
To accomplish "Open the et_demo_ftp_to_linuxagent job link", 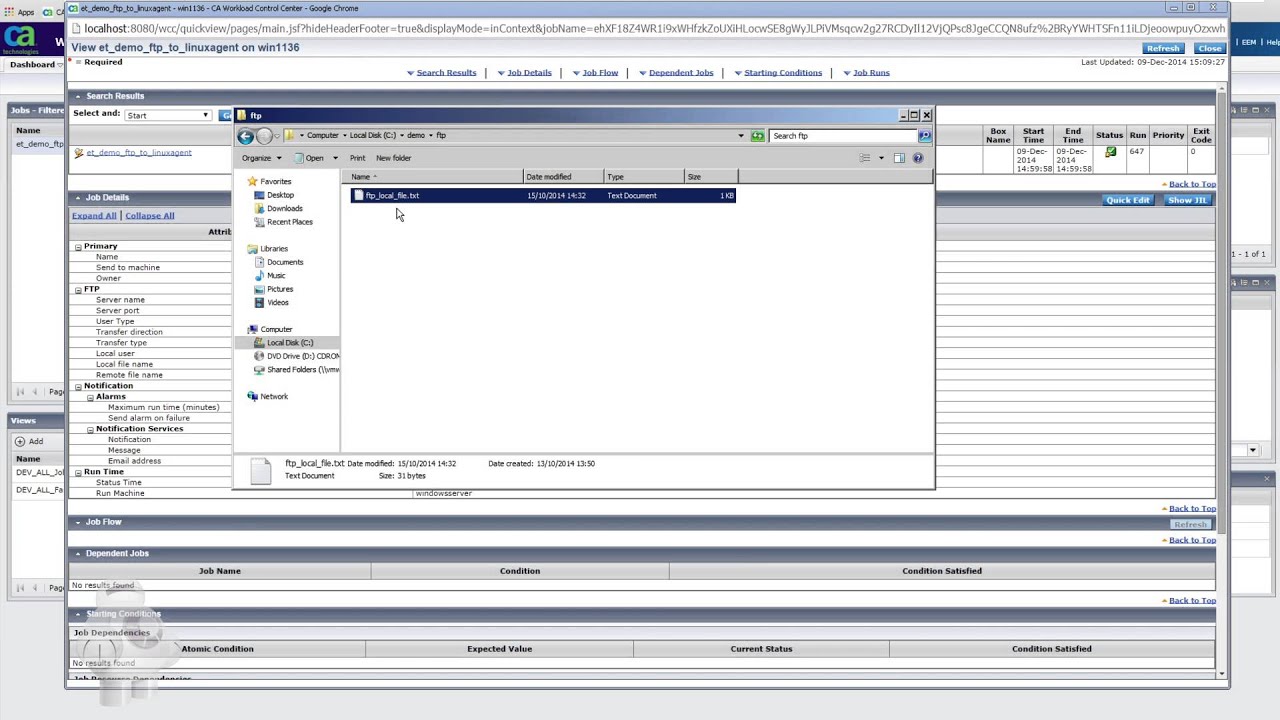I will pyautogui.click(x=139, y=153).
